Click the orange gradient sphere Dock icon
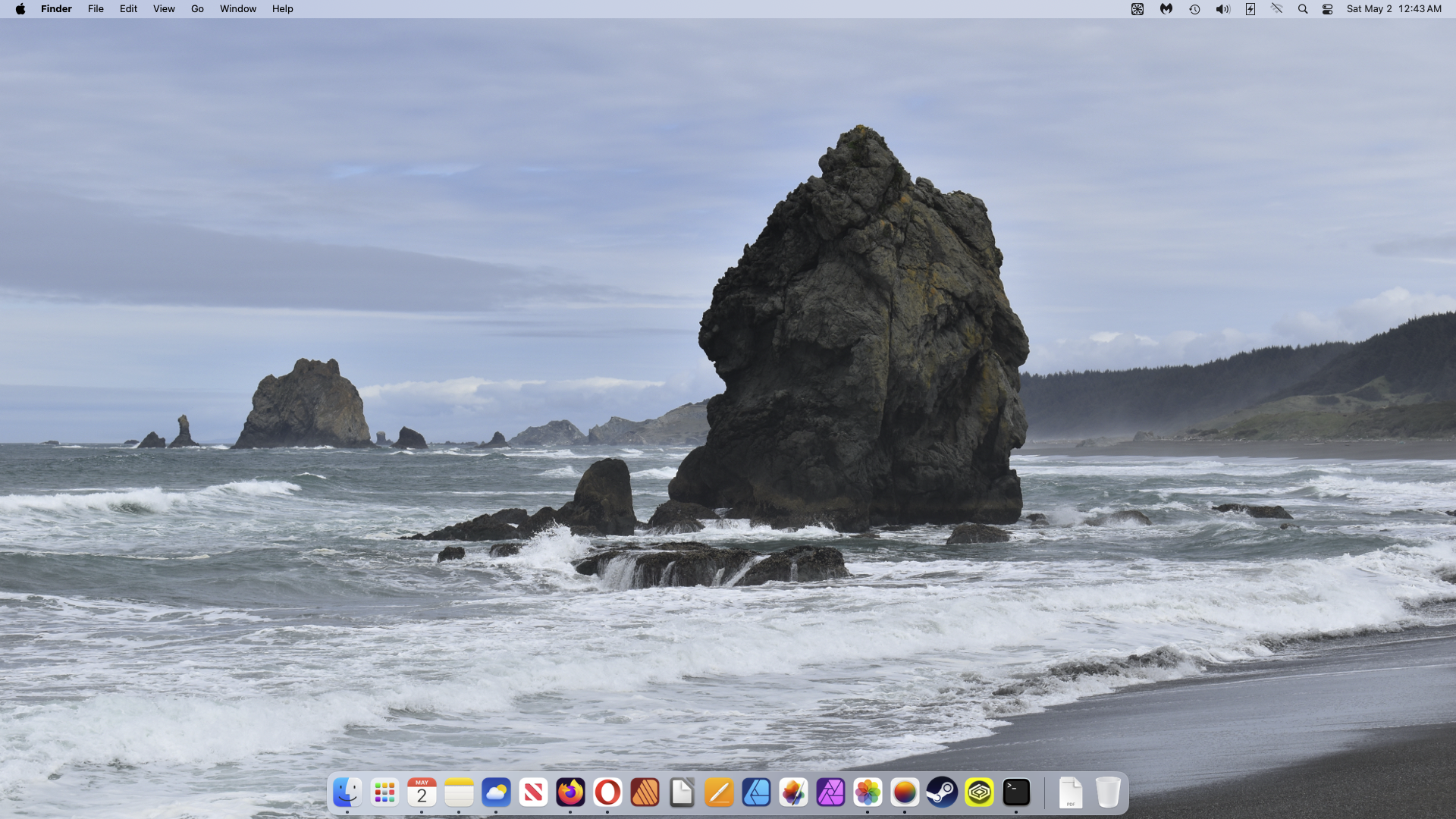Screen dimensions: 1456x819 coord(905,793)
